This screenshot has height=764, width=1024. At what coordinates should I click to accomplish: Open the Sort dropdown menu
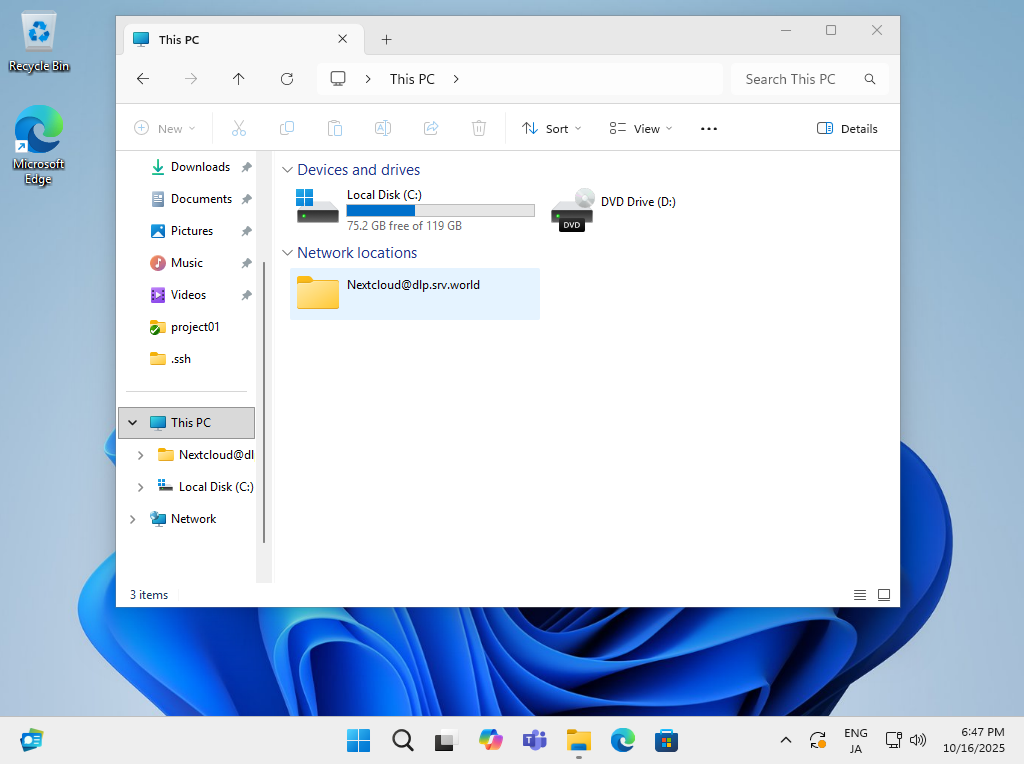[552, 128]
